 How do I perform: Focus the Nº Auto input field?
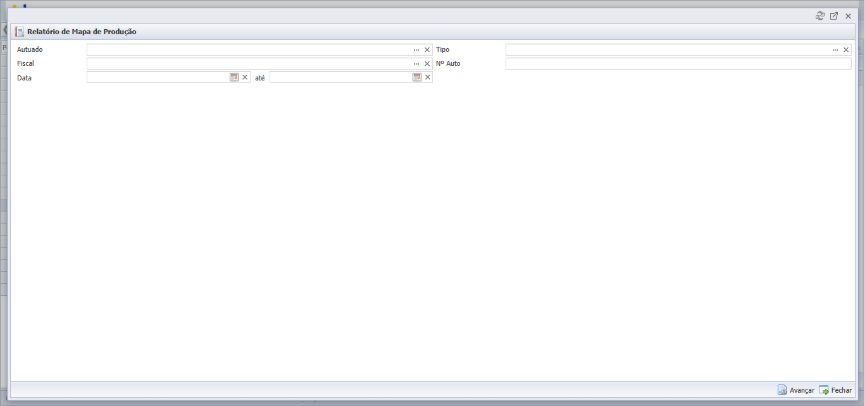[x=678, y=63]
